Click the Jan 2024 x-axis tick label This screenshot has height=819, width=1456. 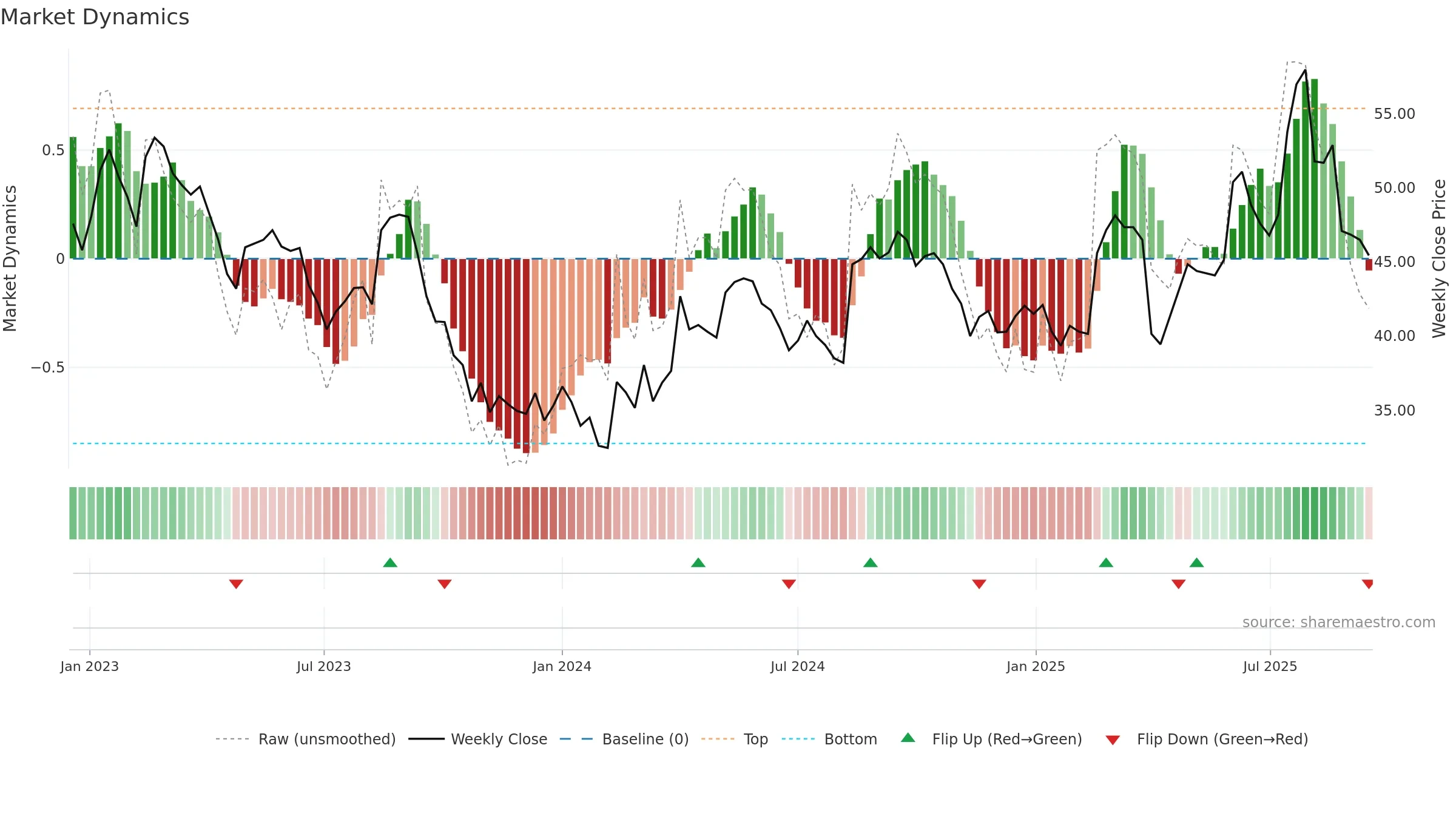point(562,666)
